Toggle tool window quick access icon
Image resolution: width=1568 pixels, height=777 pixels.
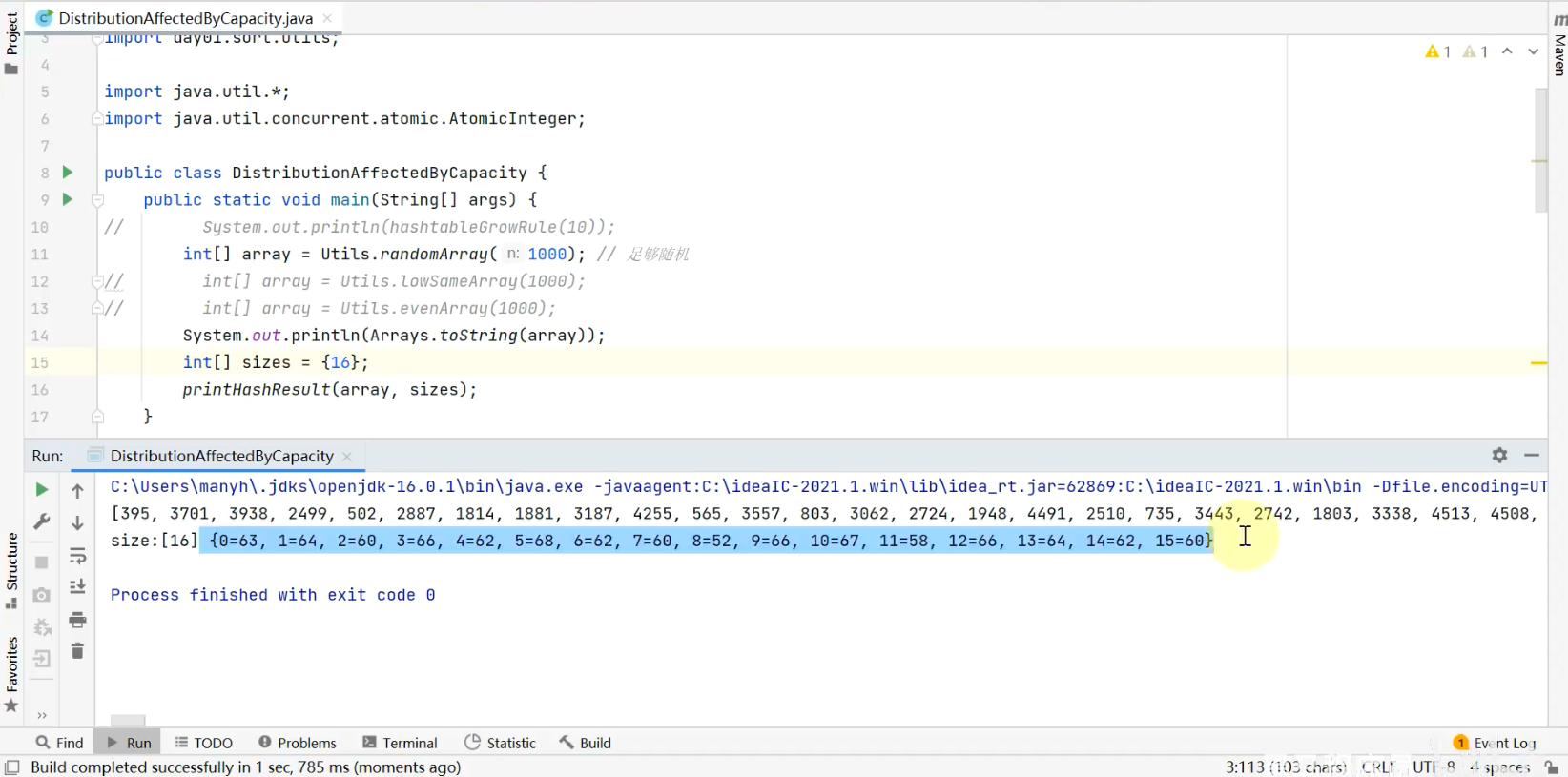point(11,767)
